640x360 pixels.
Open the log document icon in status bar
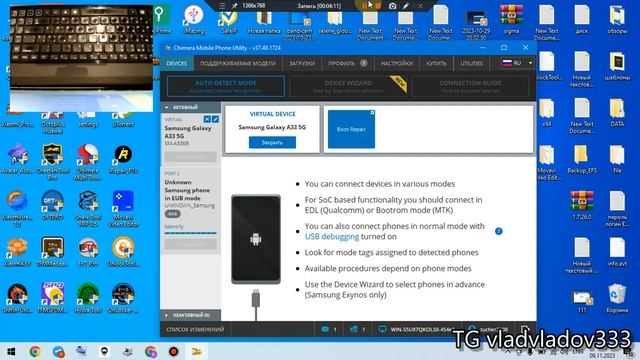coord(524,329)
